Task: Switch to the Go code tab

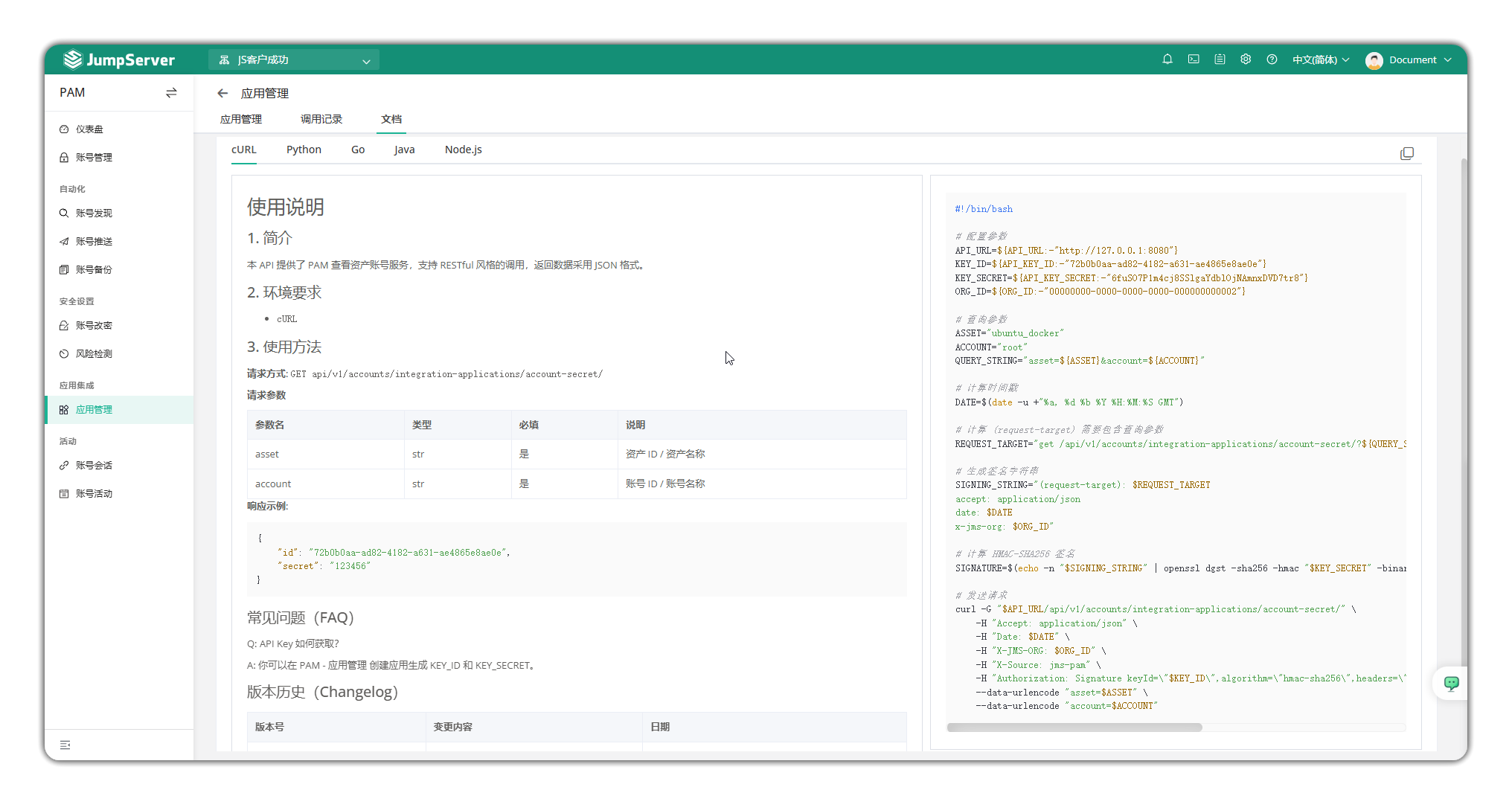Action: point(358,150)
